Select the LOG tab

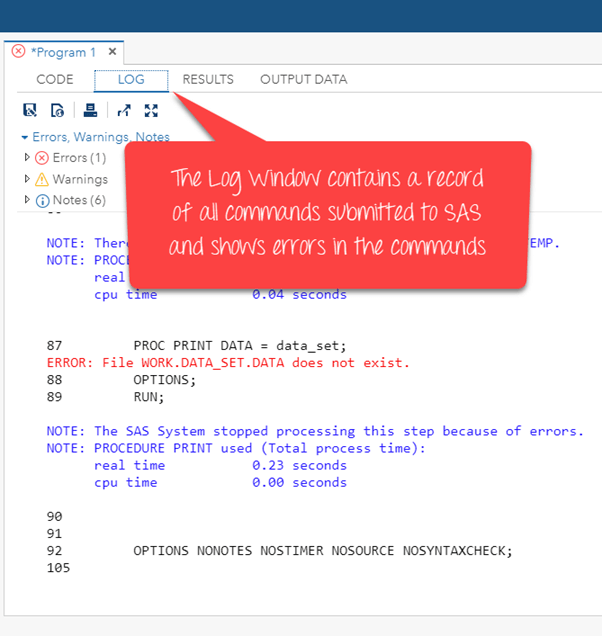click(131, 79)
